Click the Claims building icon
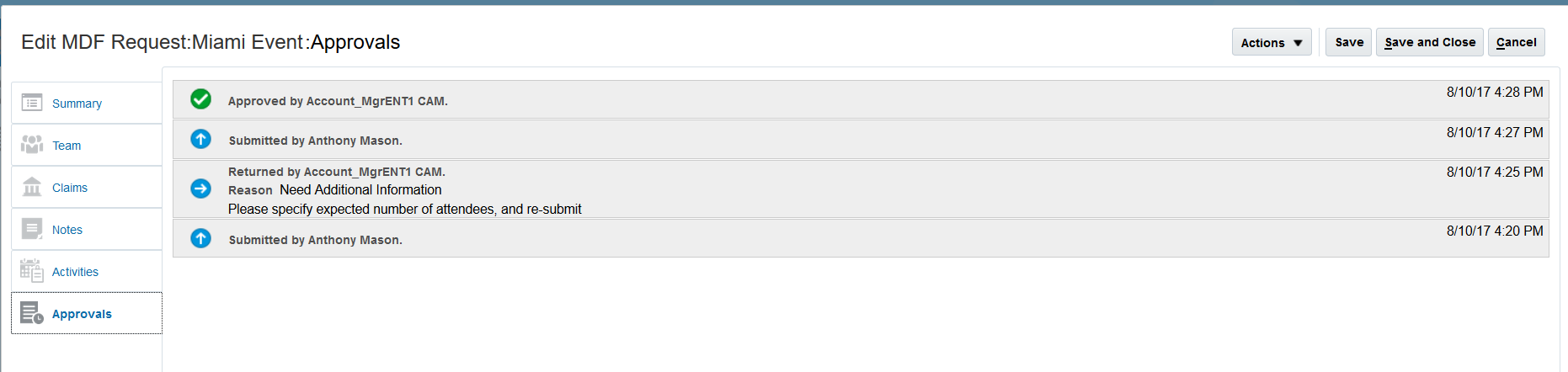Viewport: 1568px width, 372px height. pos(32,187)
